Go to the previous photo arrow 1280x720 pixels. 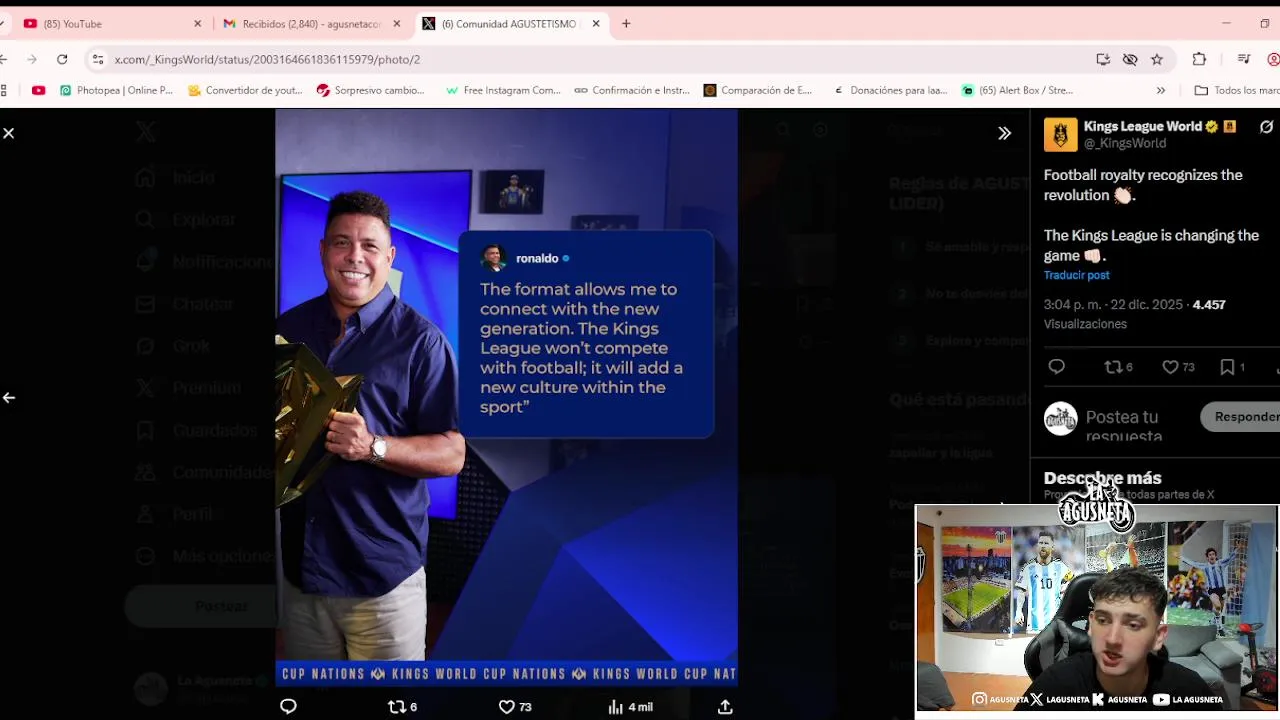[x=8, y=398]
